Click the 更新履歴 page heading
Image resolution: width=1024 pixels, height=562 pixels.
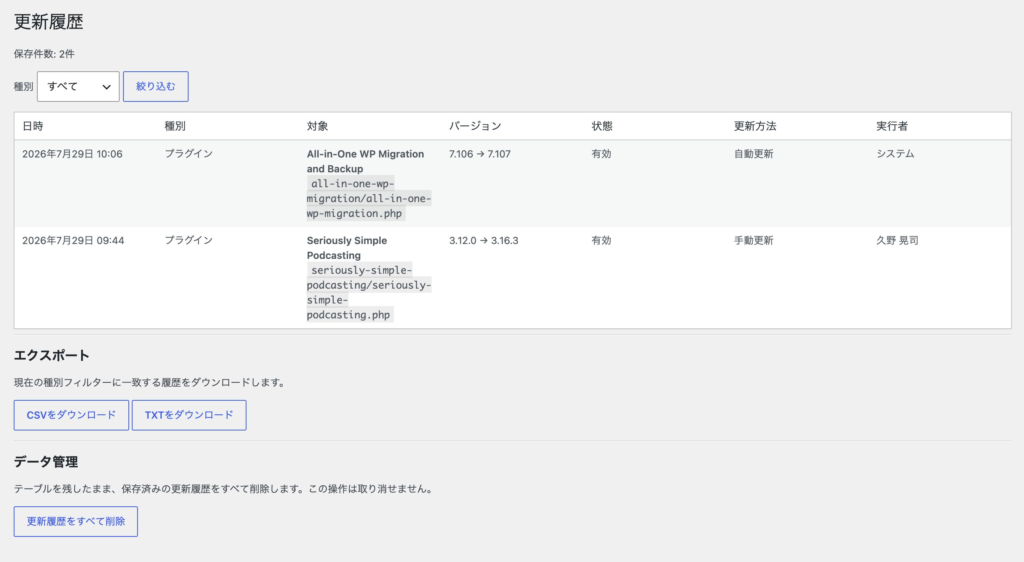(x=48, y=22)
